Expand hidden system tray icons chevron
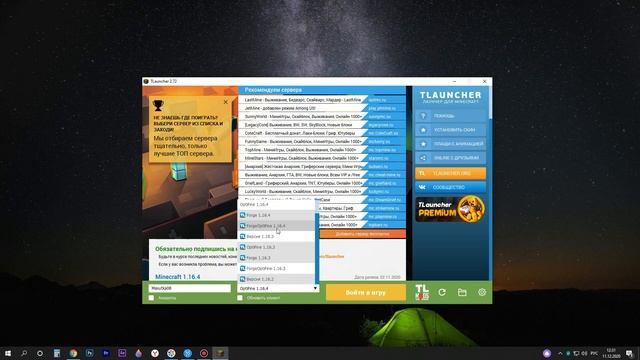 (560, 353)
